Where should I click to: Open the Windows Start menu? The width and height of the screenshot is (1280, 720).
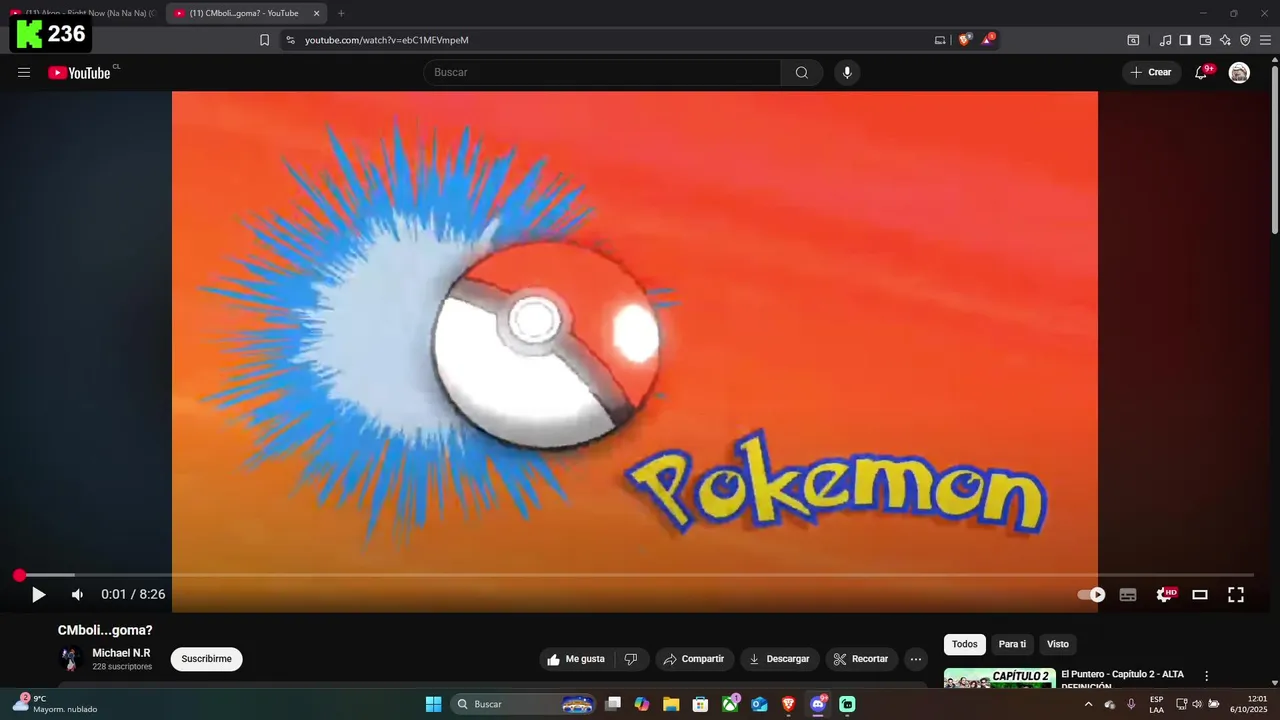[433, 704]
